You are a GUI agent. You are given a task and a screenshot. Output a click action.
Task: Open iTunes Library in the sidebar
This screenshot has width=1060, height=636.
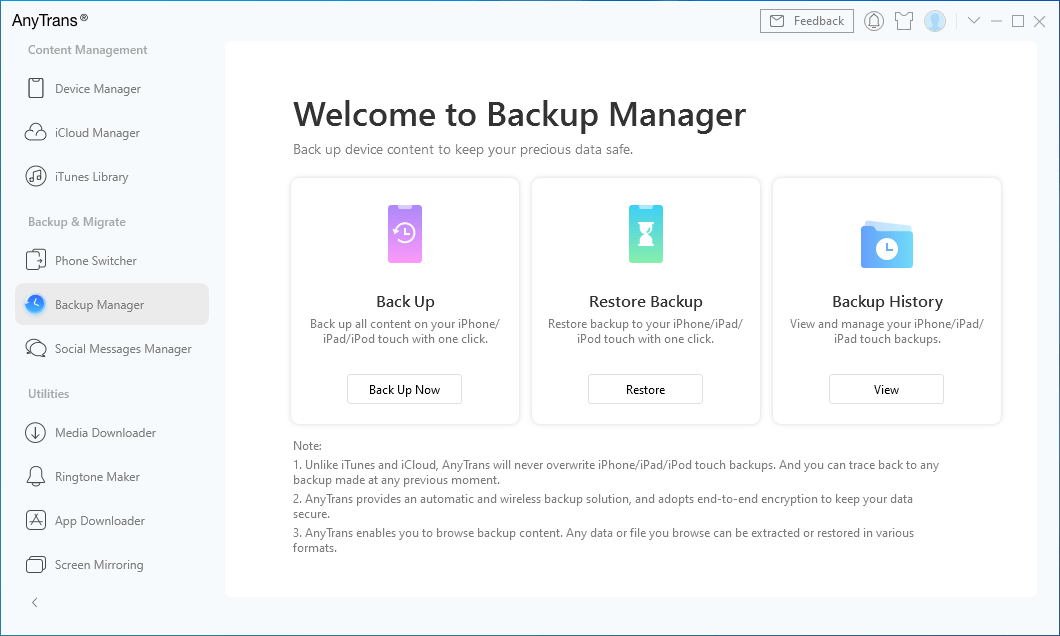91,177
